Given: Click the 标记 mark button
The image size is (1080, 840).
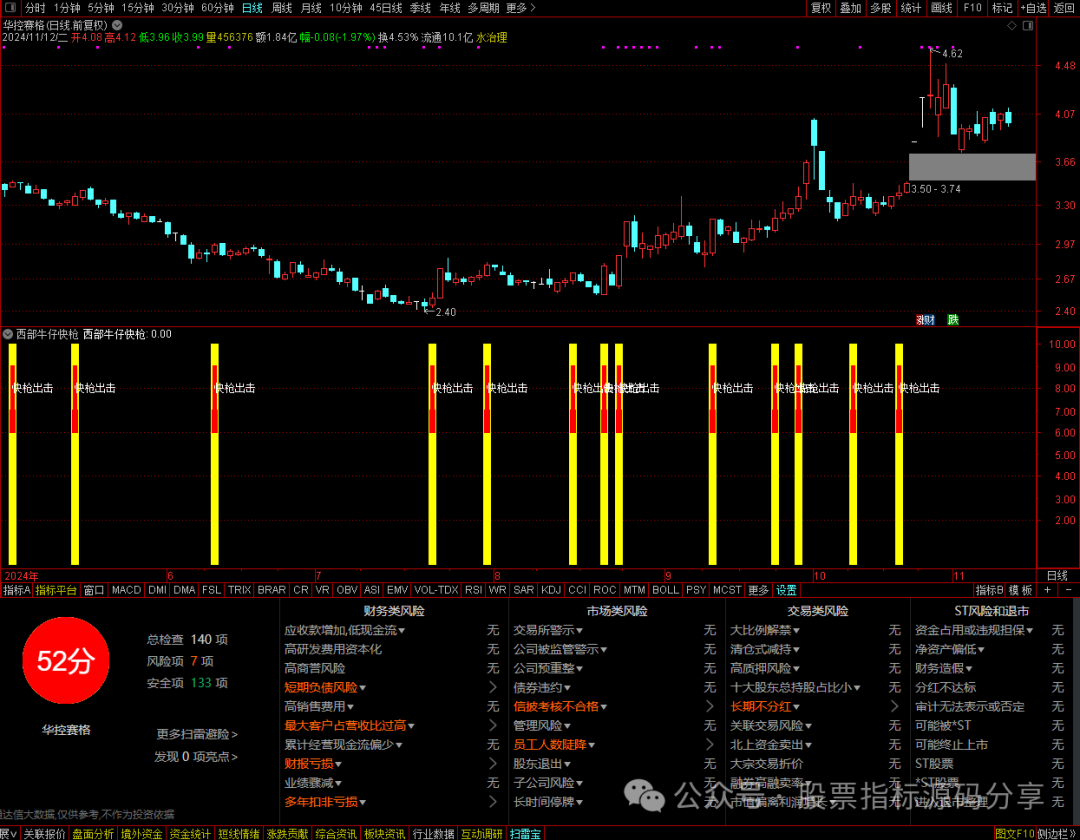Looking at the screenshot, I should 1002,8.
